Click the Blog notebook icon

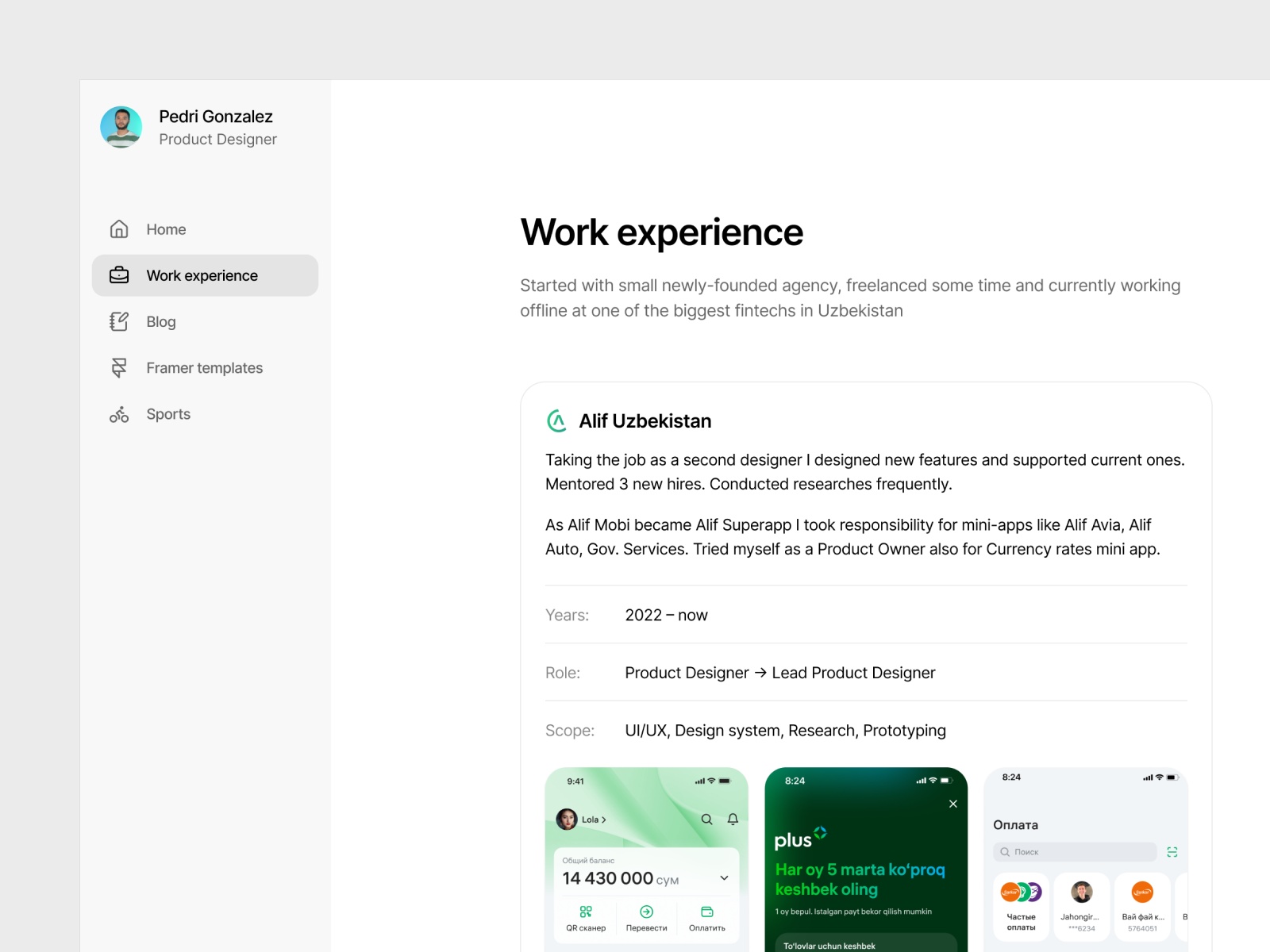119,321
